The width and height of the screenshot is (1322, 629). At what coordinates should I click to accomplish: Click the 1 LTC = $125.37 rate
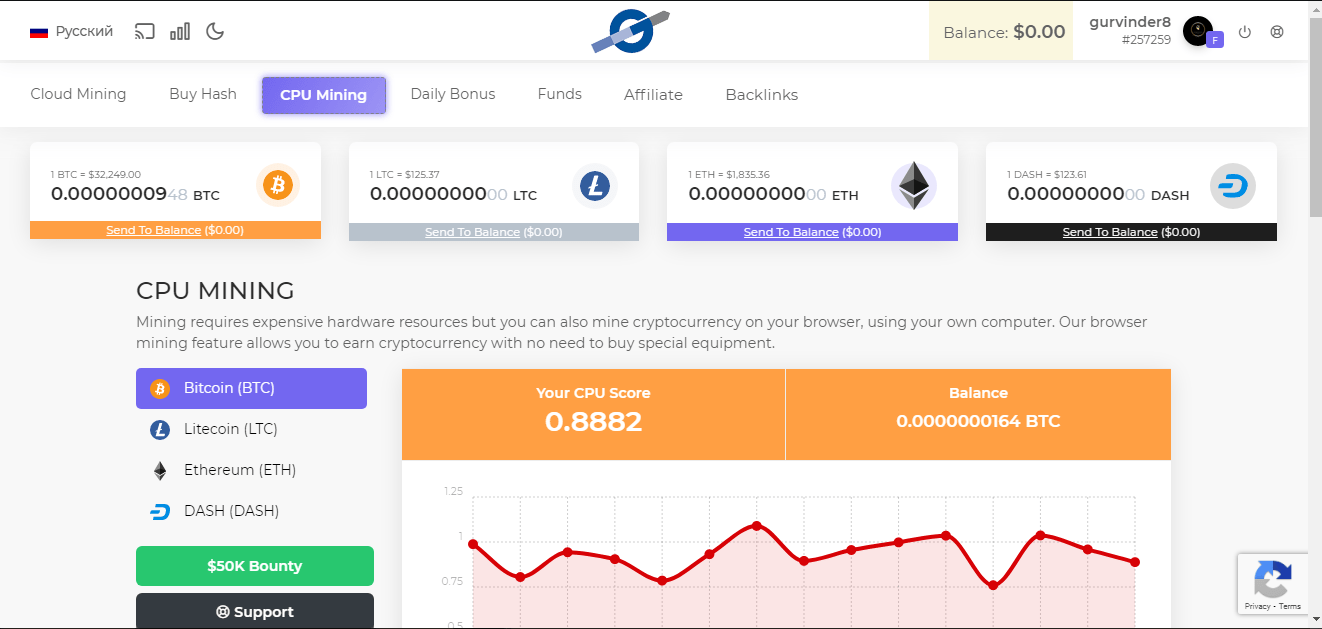point(405,174)
